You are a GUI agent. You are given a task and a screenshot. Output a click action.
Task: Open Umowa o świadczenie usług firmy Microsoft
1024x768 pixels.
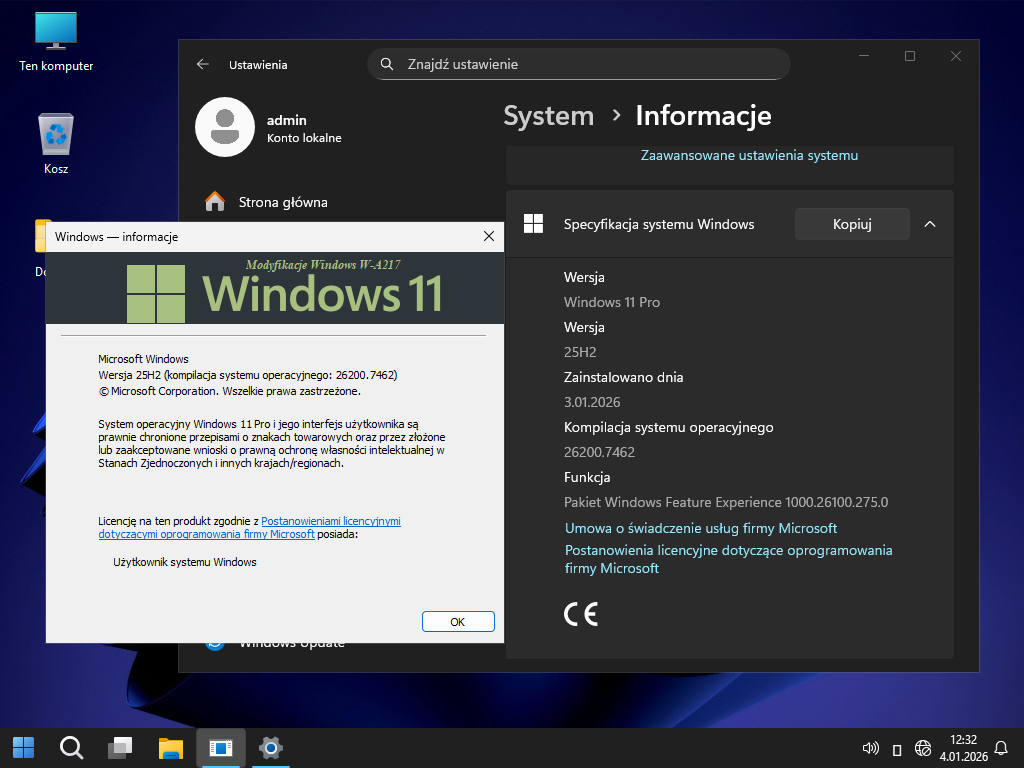701,528
